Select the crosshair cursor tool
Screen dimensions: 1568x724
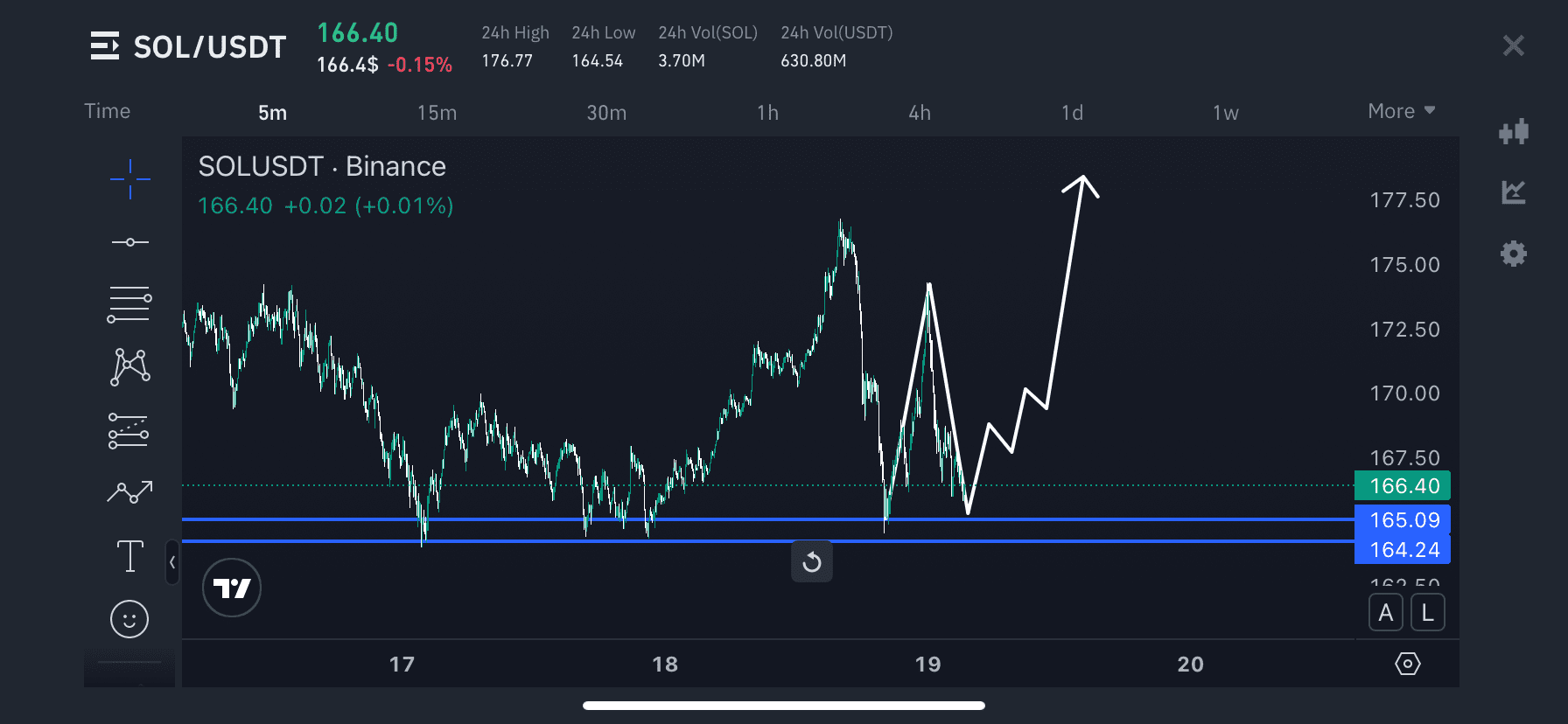click(129, 179)
